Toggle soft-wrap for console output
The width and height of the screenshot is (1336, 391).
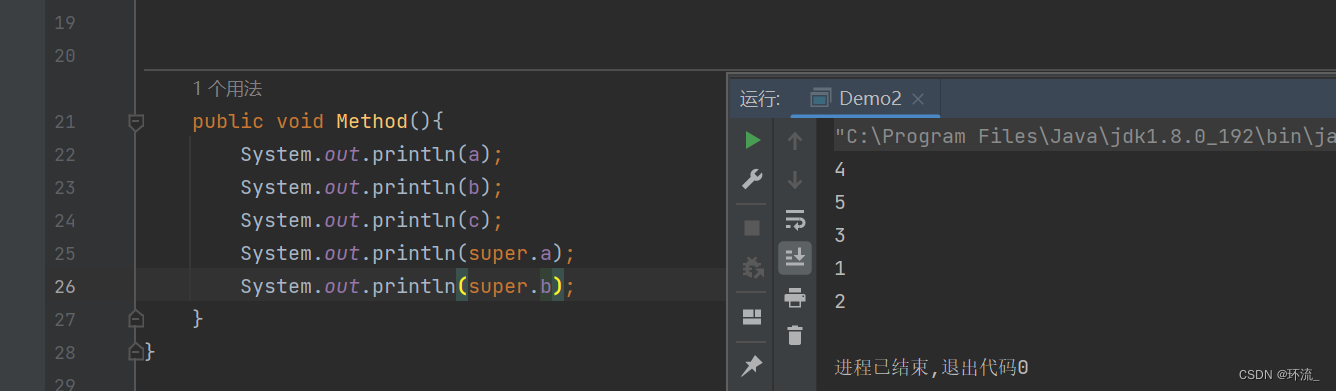click(795, 219)
